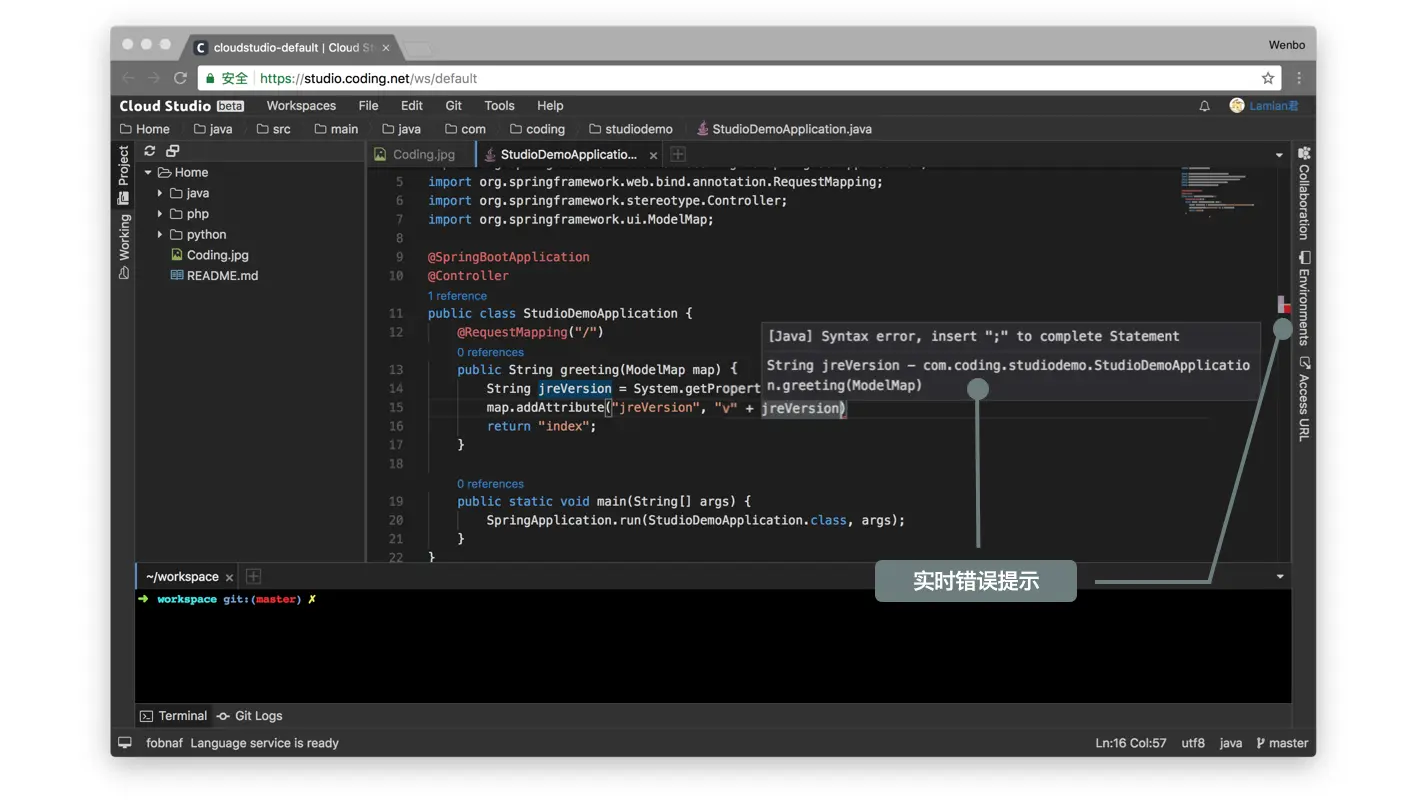
Task: Expand the php folder in the tree
Action: point(160,214)
